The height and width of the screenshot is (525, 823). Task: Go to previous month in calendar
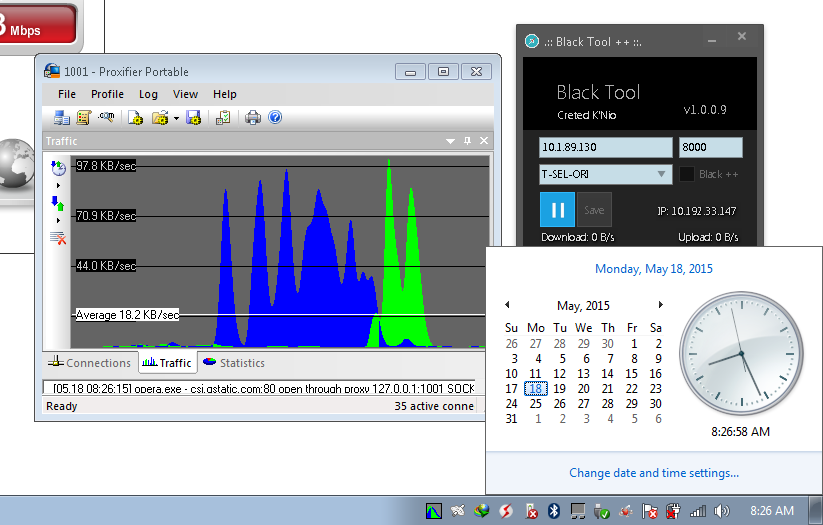(507, 304)
